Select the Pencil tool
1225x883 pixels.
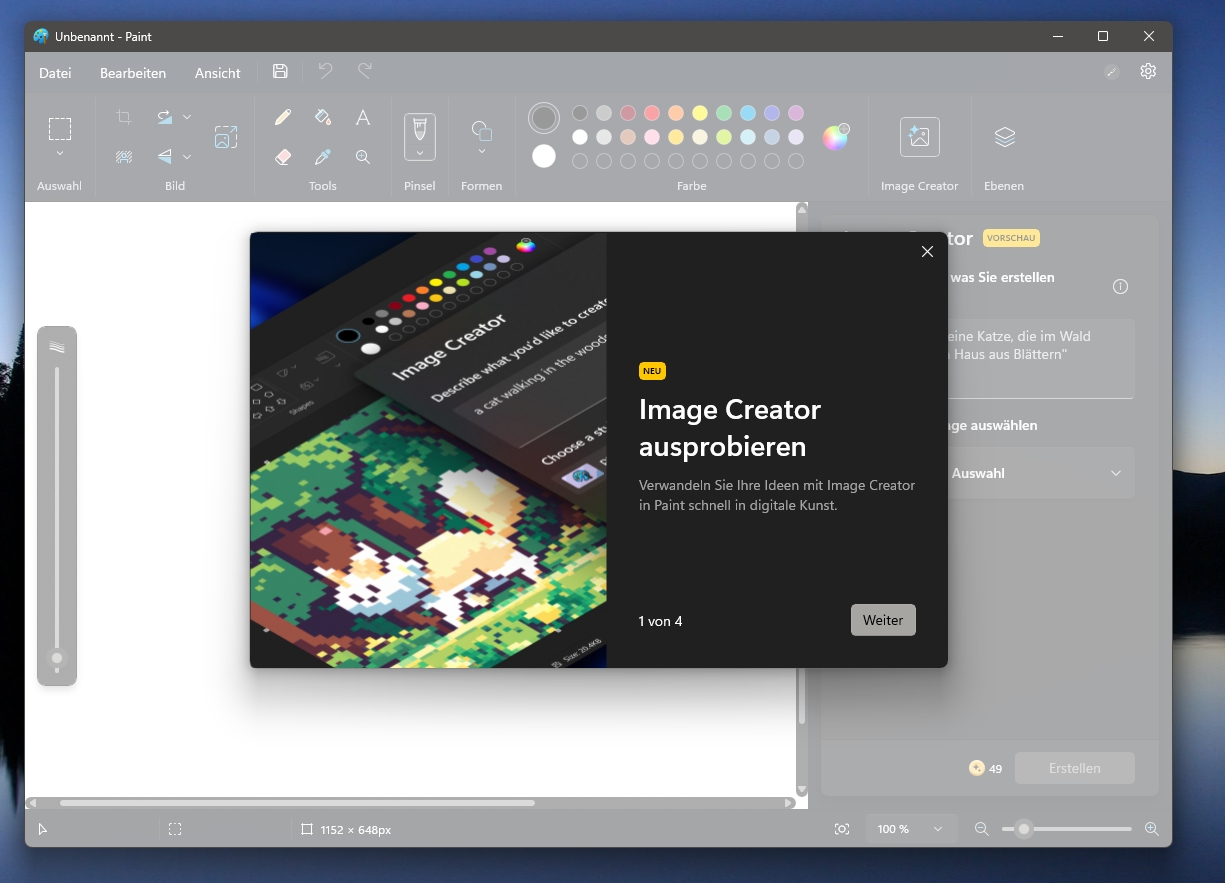283,117
